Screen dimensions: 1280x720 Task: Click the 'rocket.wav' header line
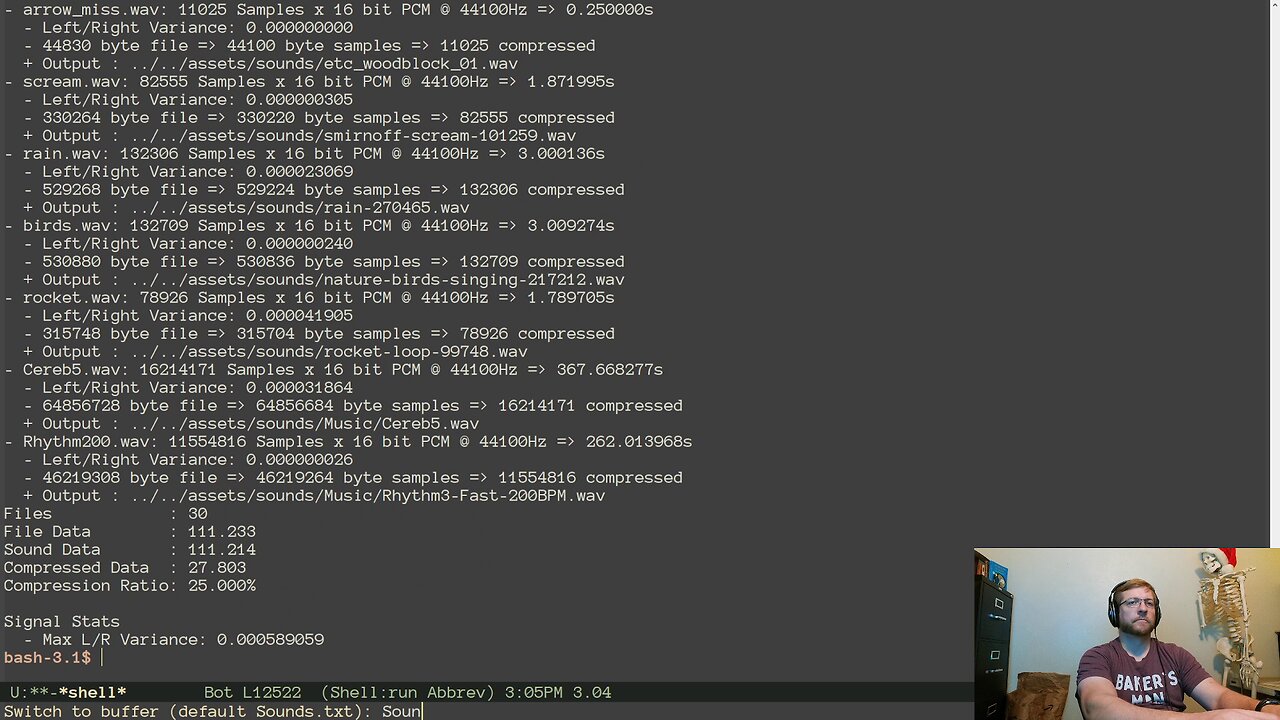click(309, 297)
